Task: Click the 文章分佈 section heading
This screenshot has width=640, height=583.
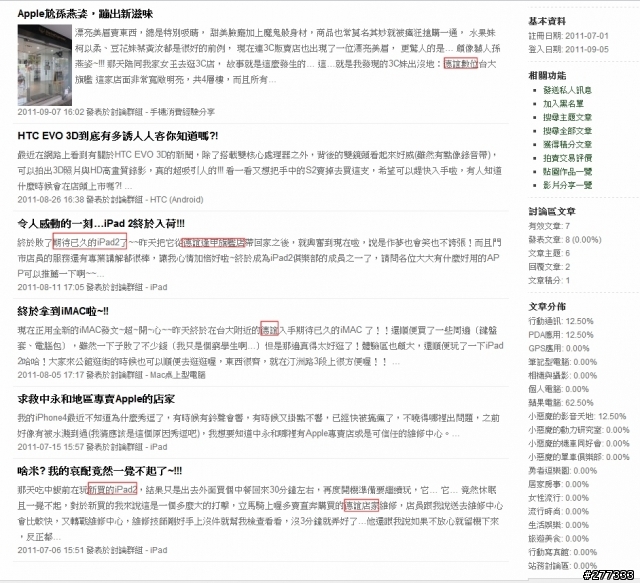Action: point(547,307)
